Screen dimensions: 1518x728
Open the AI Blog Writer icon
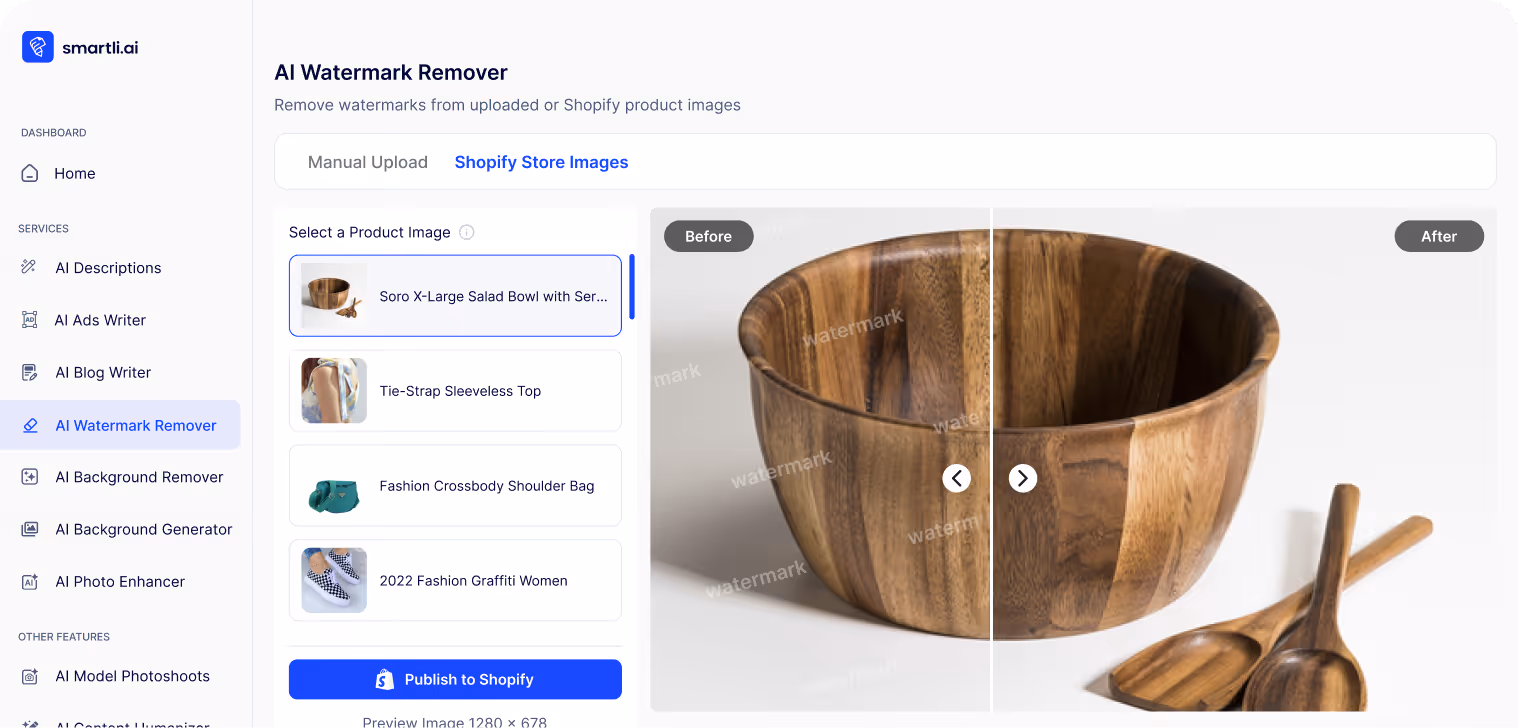coord(29,372)
